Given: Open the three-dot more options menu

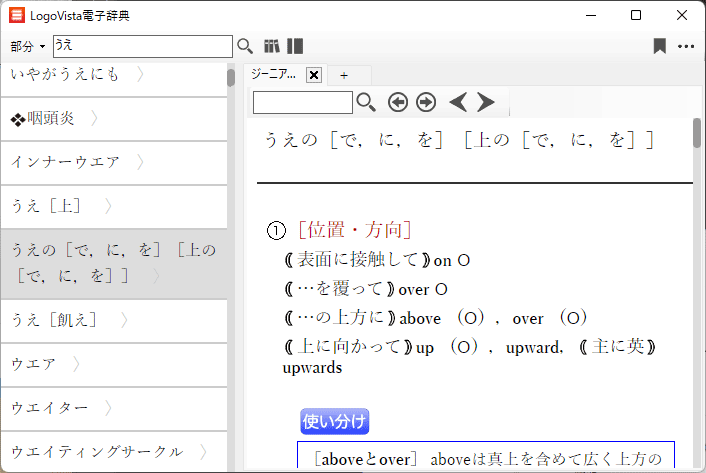Looking at the screenshot, I should [x=686, y=46].
